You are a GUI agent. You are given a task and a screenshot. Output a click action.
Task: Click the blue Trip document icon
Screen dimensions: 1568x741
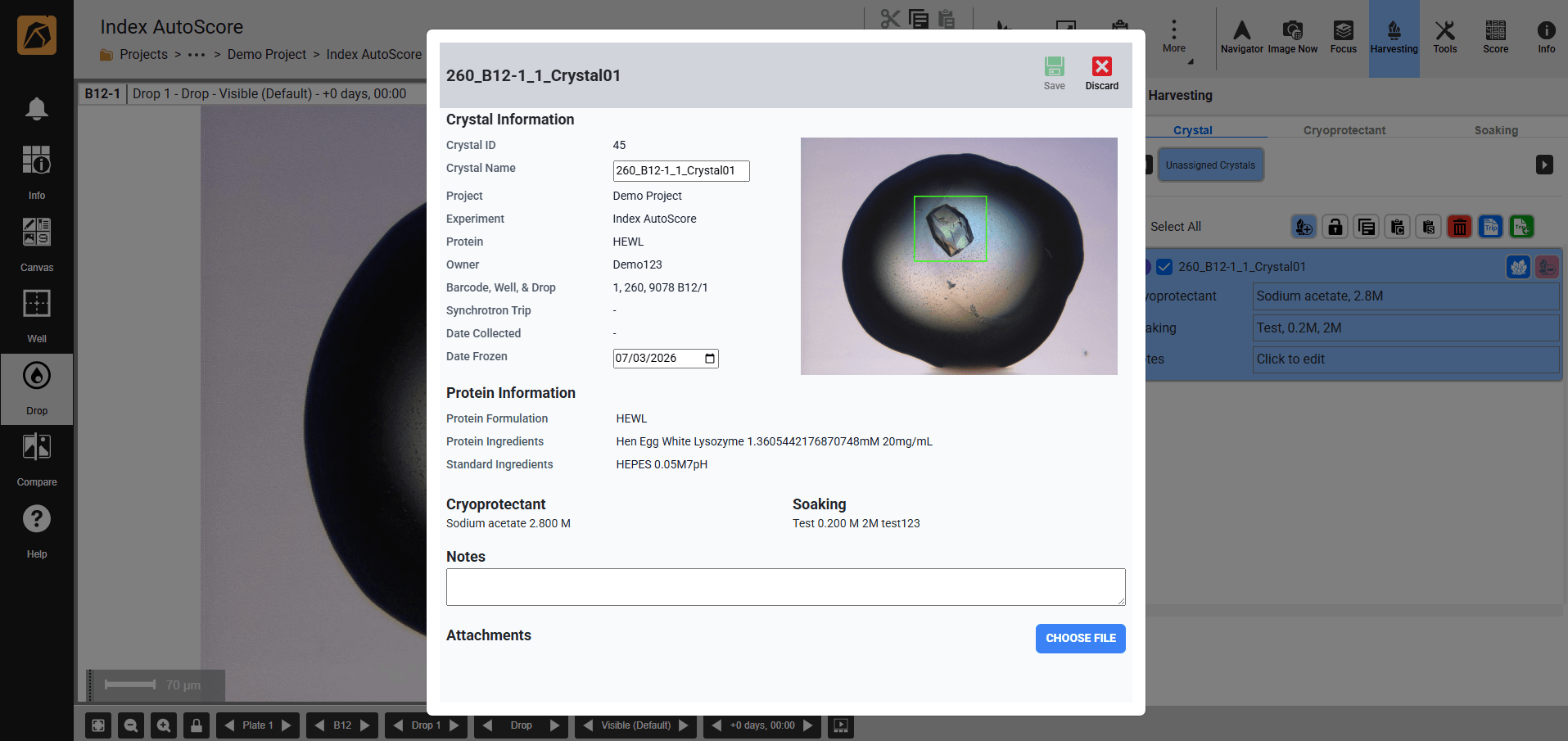[1490, 227]
